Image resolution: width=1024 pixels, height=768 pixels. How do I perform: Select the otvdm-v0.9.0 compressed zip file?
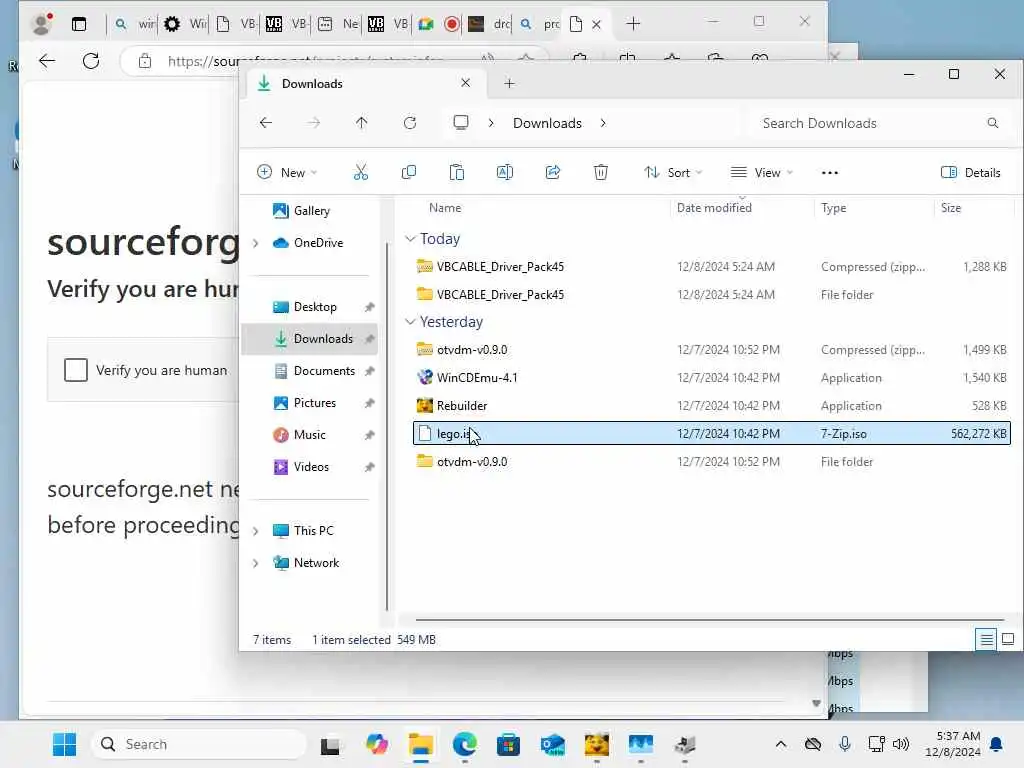click(712, 350)
